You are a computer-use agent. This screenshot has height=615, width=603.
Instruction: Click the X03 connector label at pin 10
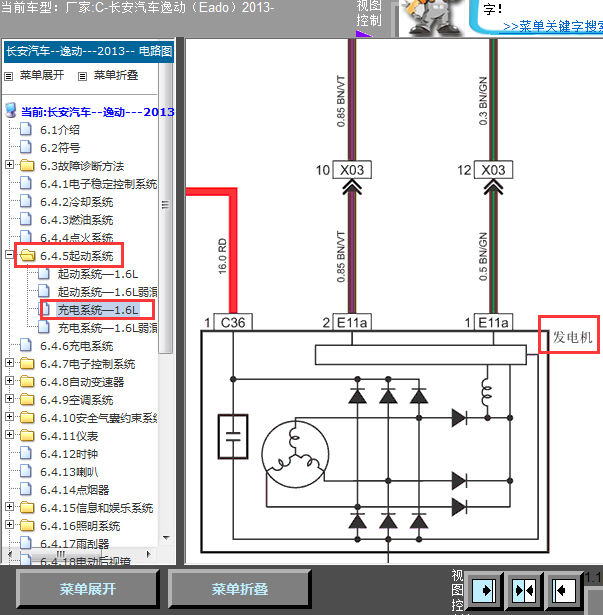click(x=352, y=170)
